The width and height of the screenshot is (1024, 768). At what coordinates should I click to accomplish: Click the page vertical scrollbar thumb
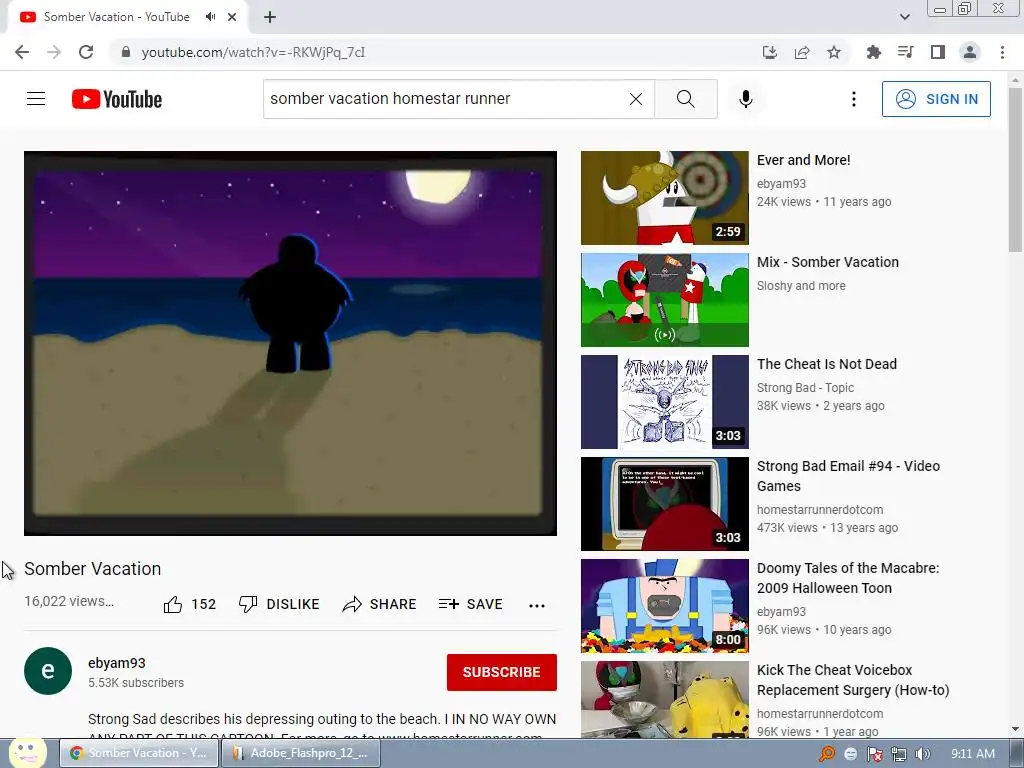coord(1015,170)
